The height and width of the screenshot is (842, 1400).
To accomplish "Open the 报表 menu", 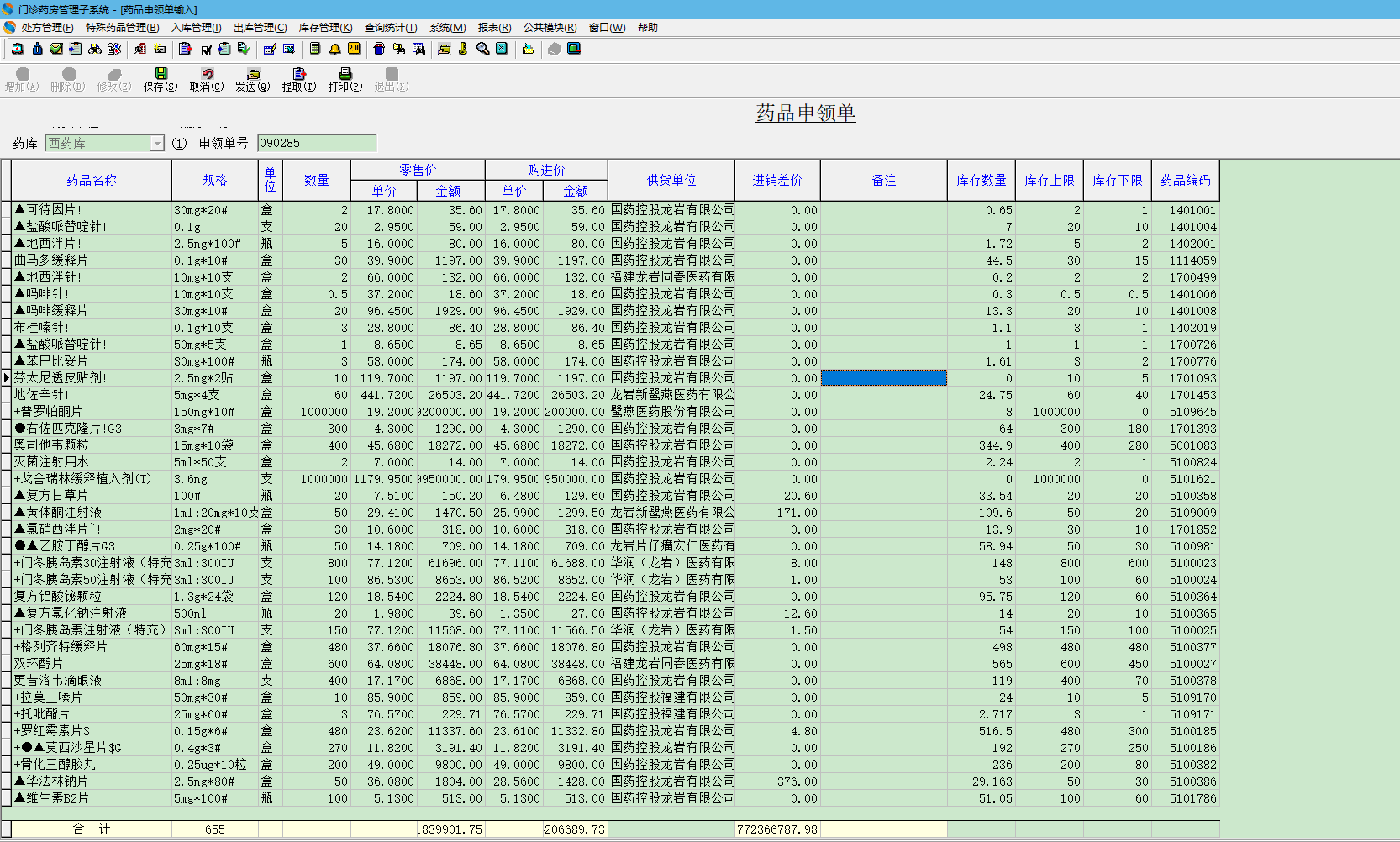I will (x=494, y=28).
